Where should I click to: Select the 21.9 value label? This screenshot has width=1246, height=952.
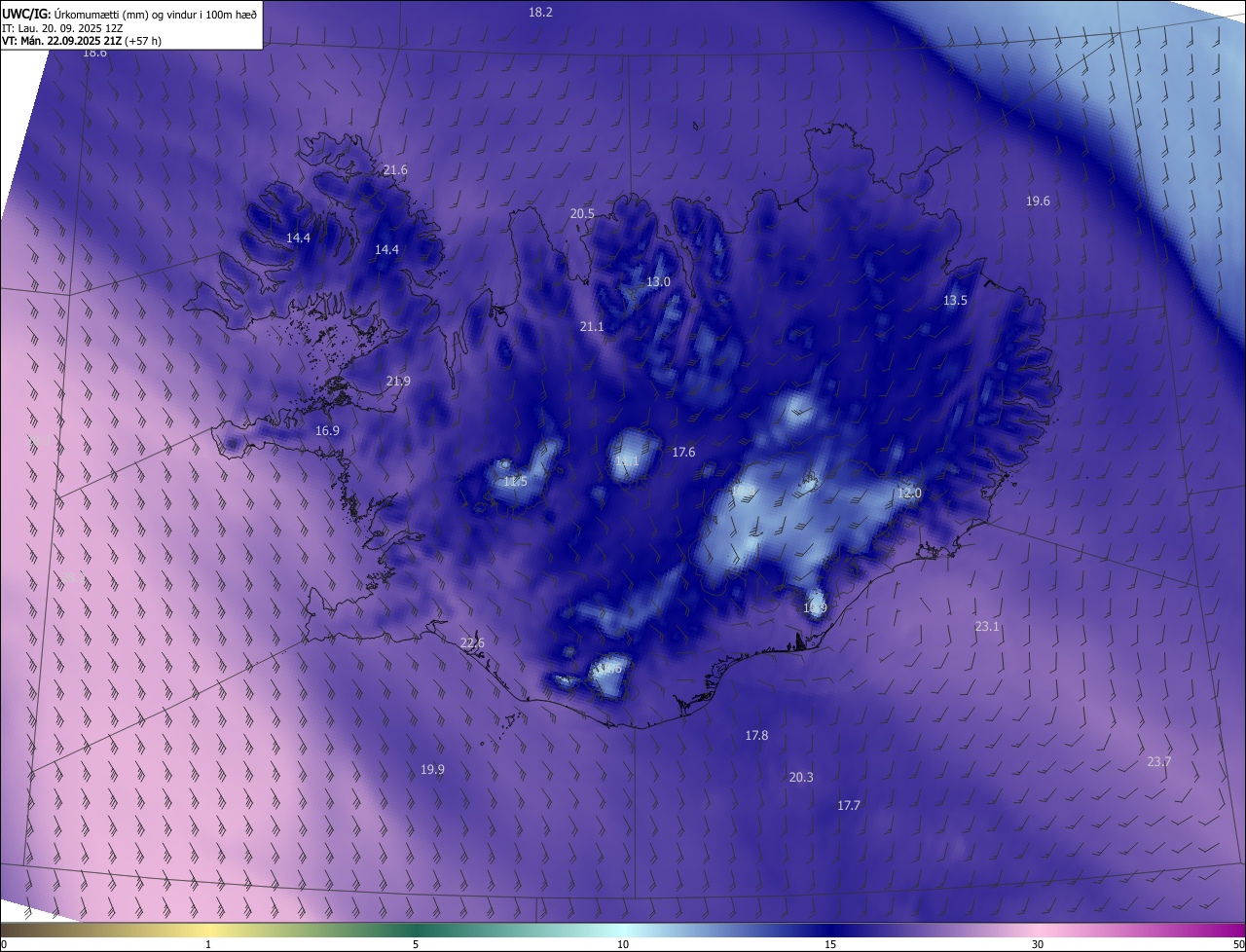pos(398,382)
